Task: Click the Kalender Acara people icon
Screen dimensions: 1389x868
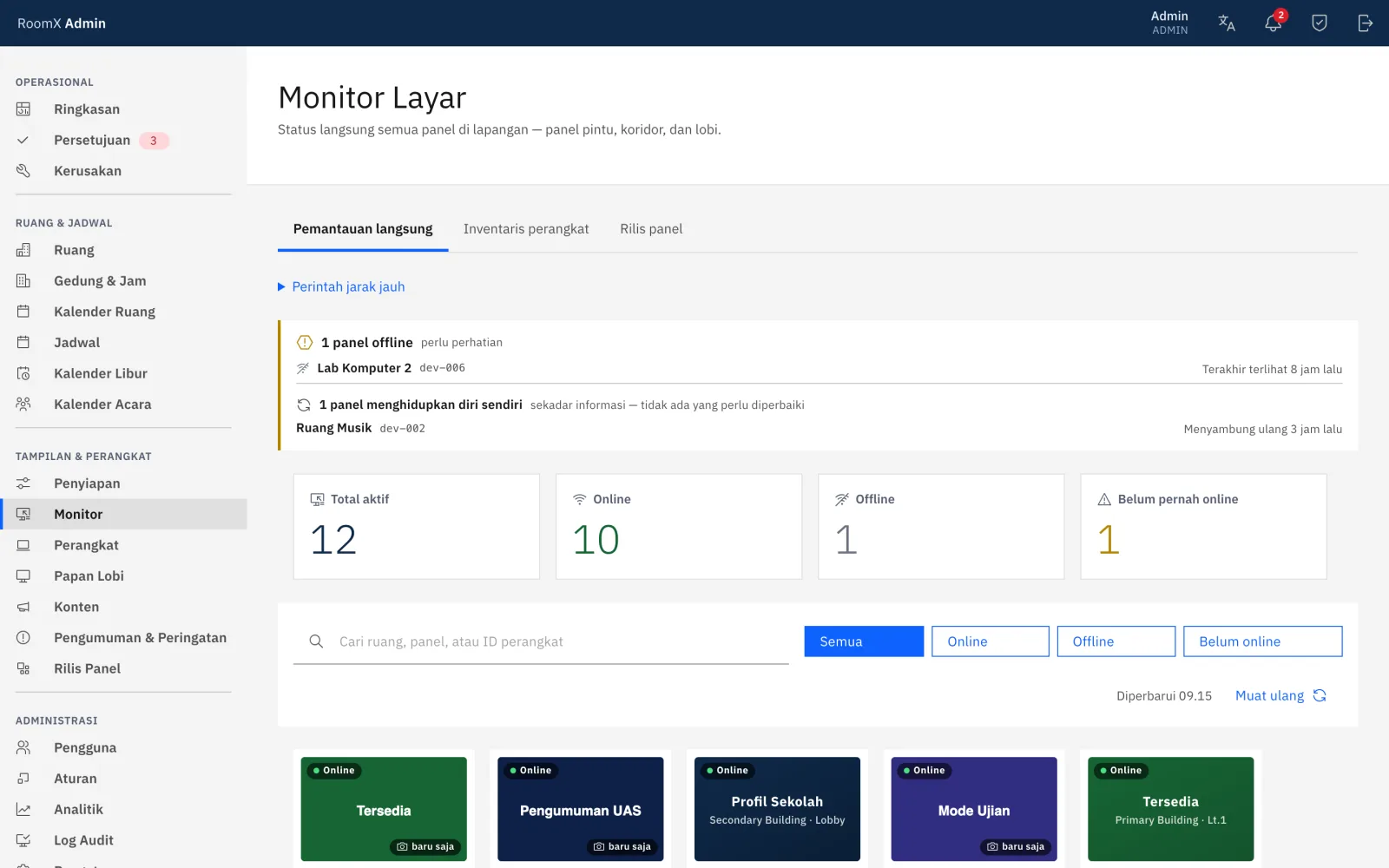Action: point(23,404)
